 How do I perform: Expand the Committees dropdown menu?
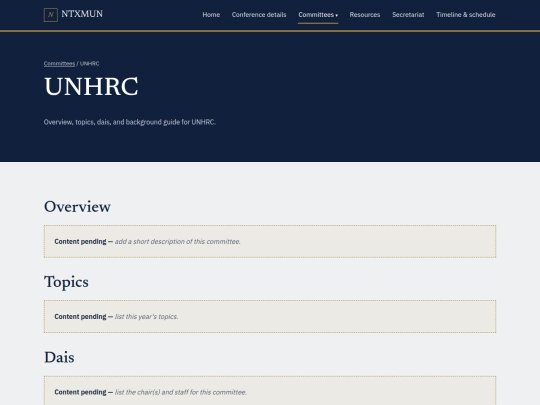coord(318,15)
